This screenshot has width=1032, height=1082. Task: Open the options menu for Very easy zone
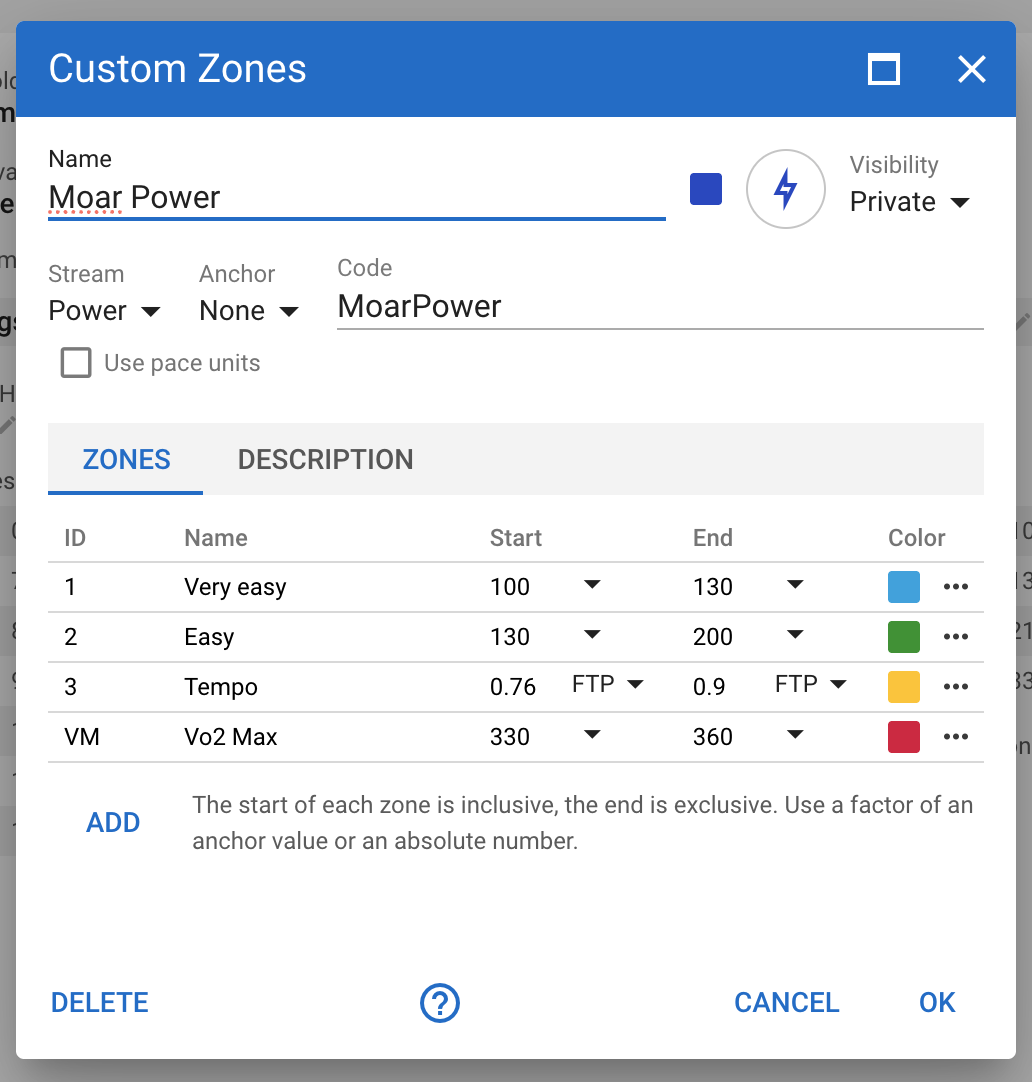[956, 587]
